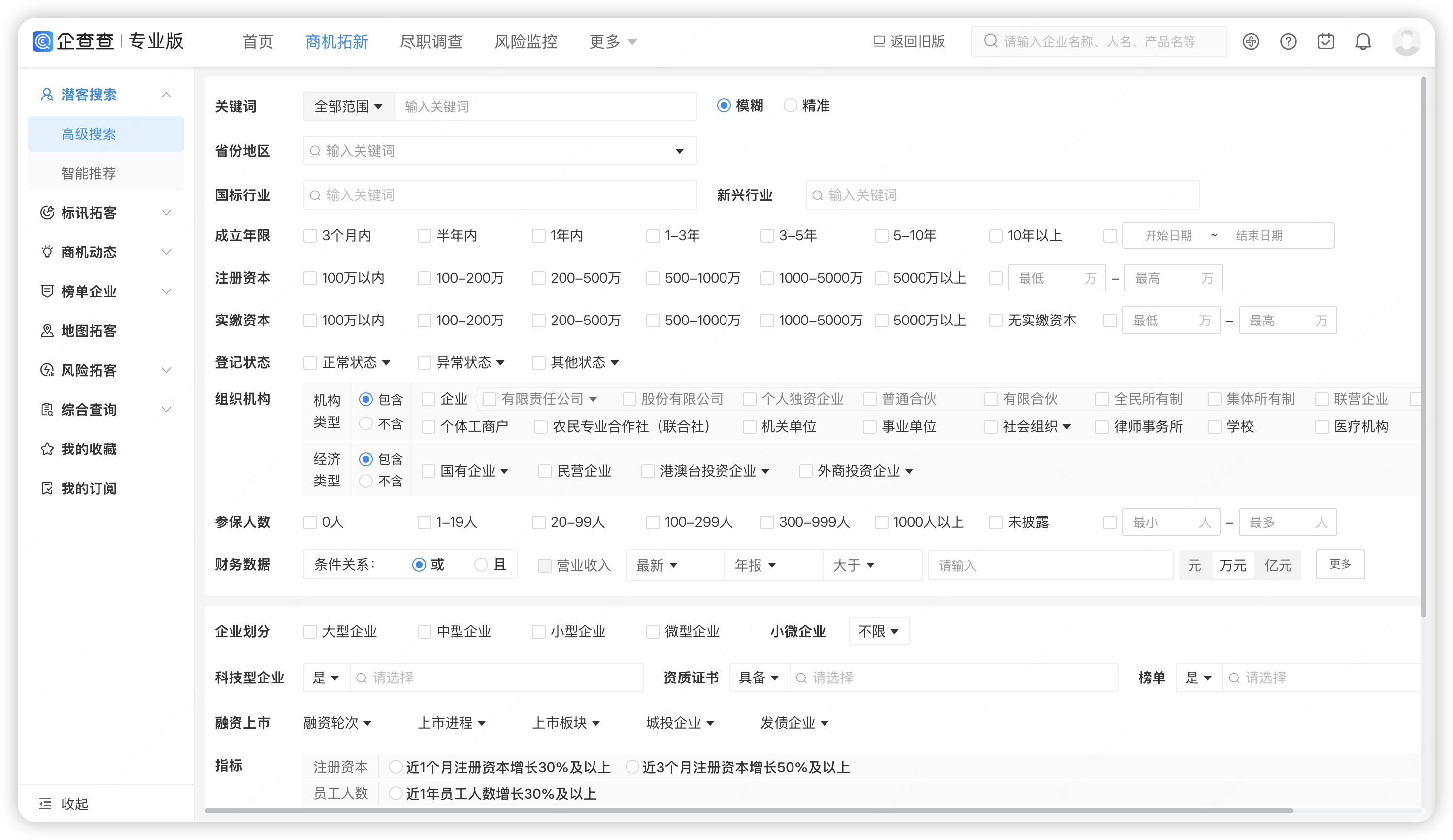Check the 10年以上 establishment checkbox
The image size is (1453, 840).
996,236
